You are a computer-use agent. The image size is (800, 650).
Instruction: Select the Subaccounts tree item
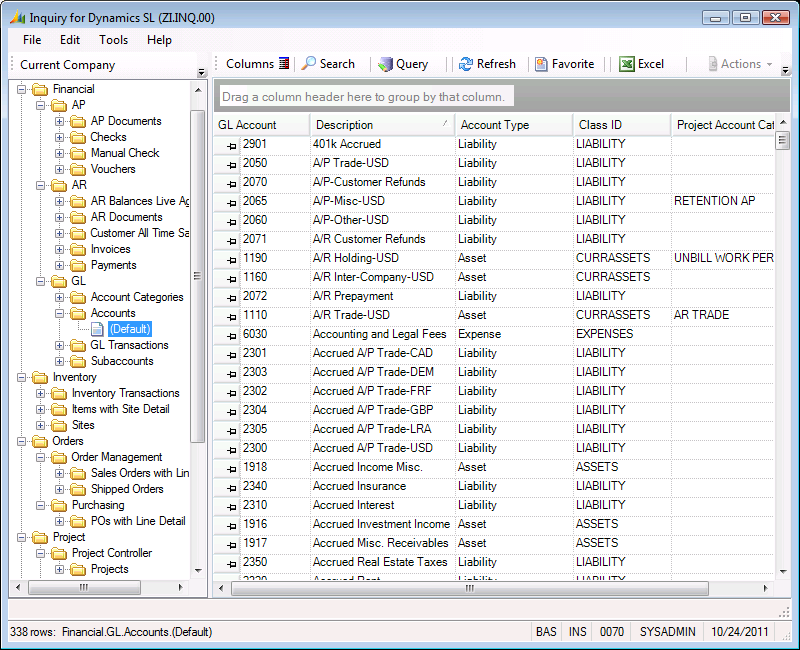(x=122, y=361)
